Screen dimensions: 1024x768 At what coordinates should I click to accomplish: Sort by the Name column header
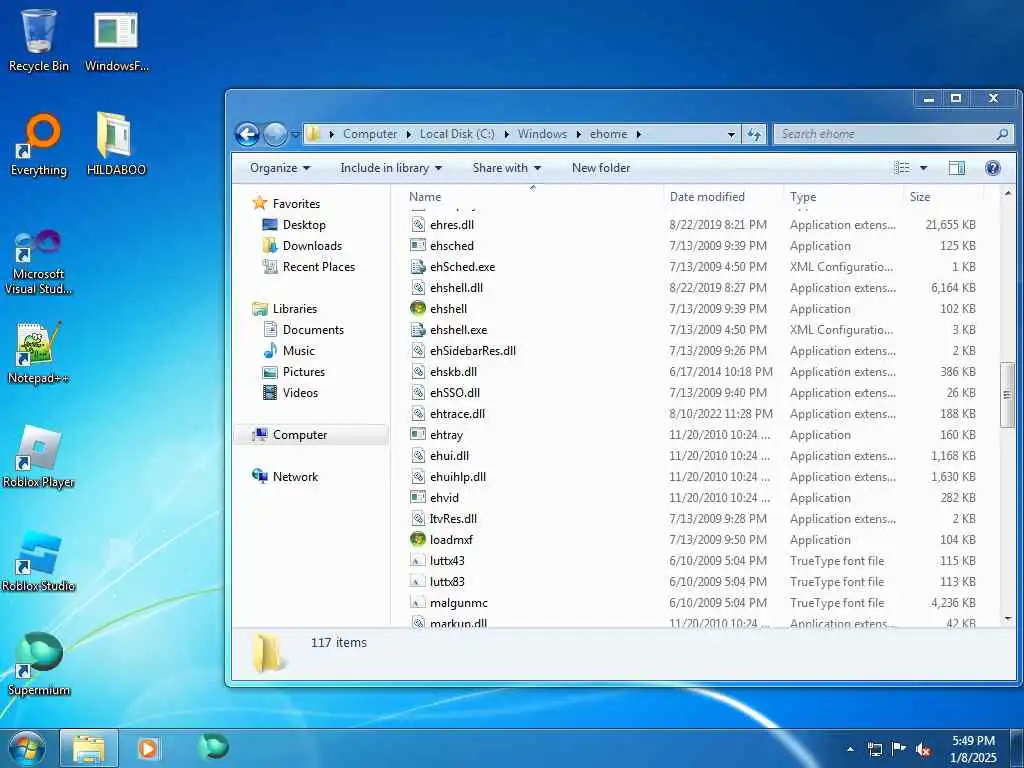click(533, 197)
